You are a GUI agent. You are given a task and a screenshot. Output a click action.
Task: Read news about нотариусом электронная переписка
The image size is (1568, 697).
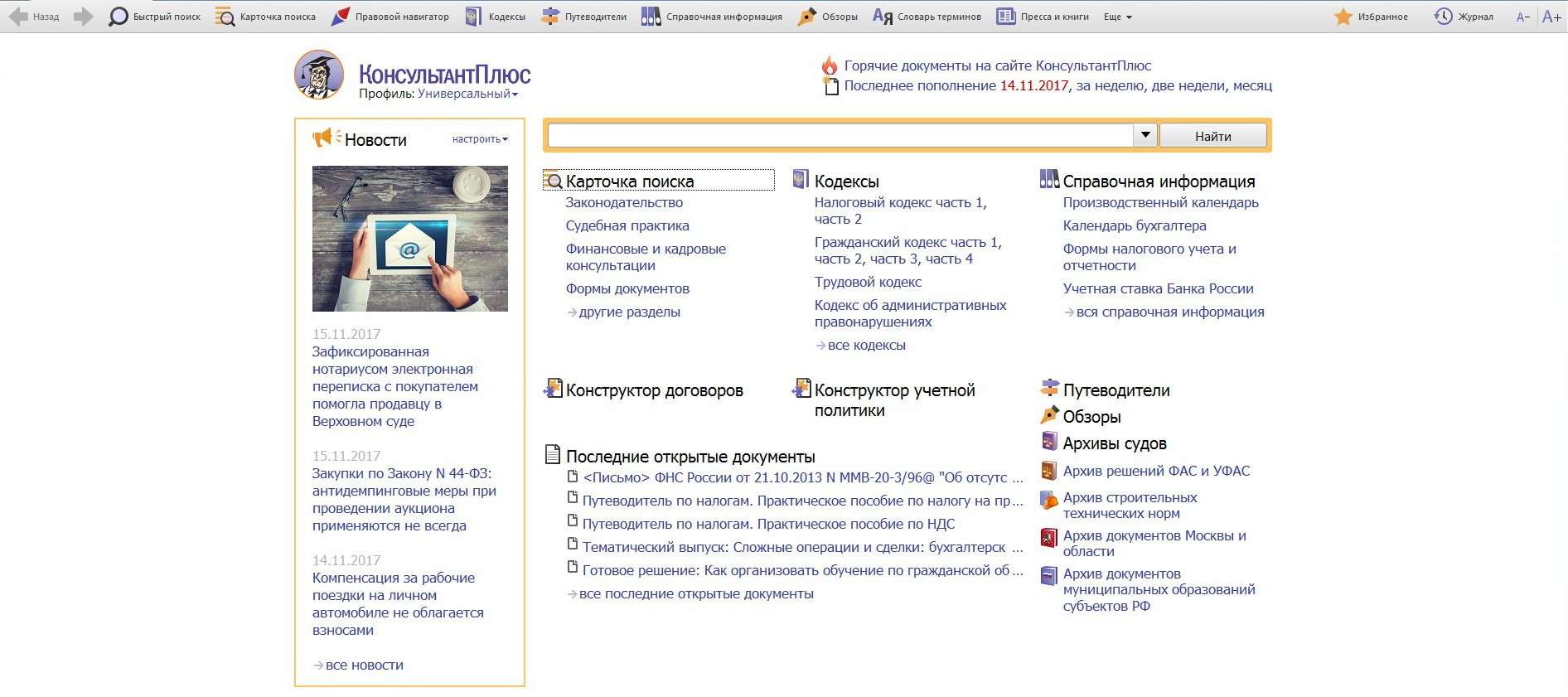pyautogui.click(x=395, y=386)
